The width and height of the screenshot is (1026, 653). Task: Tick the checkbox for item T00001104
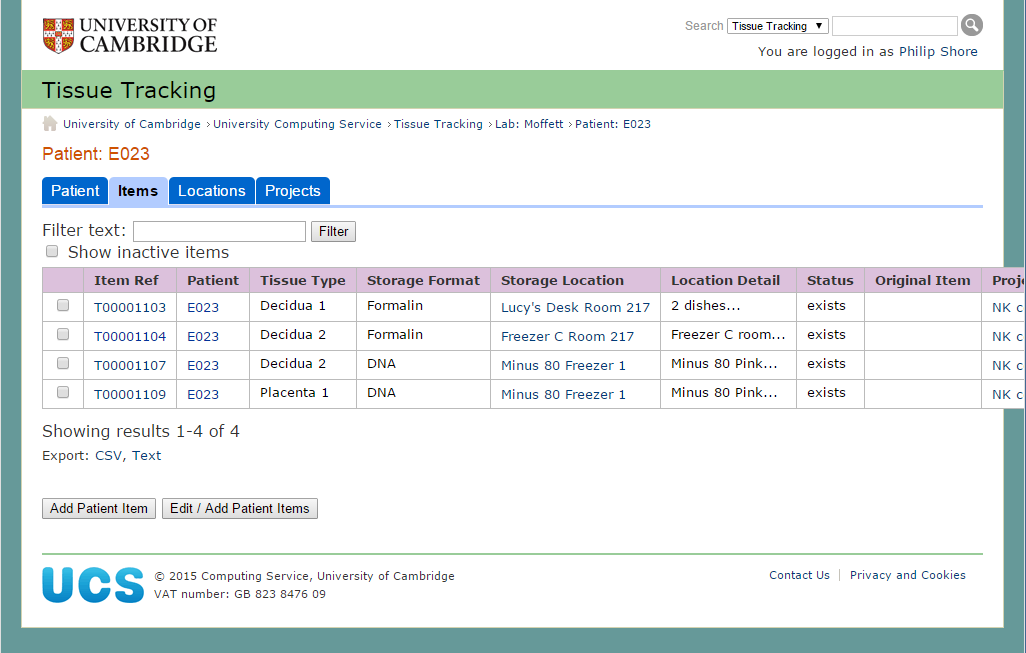63,334
